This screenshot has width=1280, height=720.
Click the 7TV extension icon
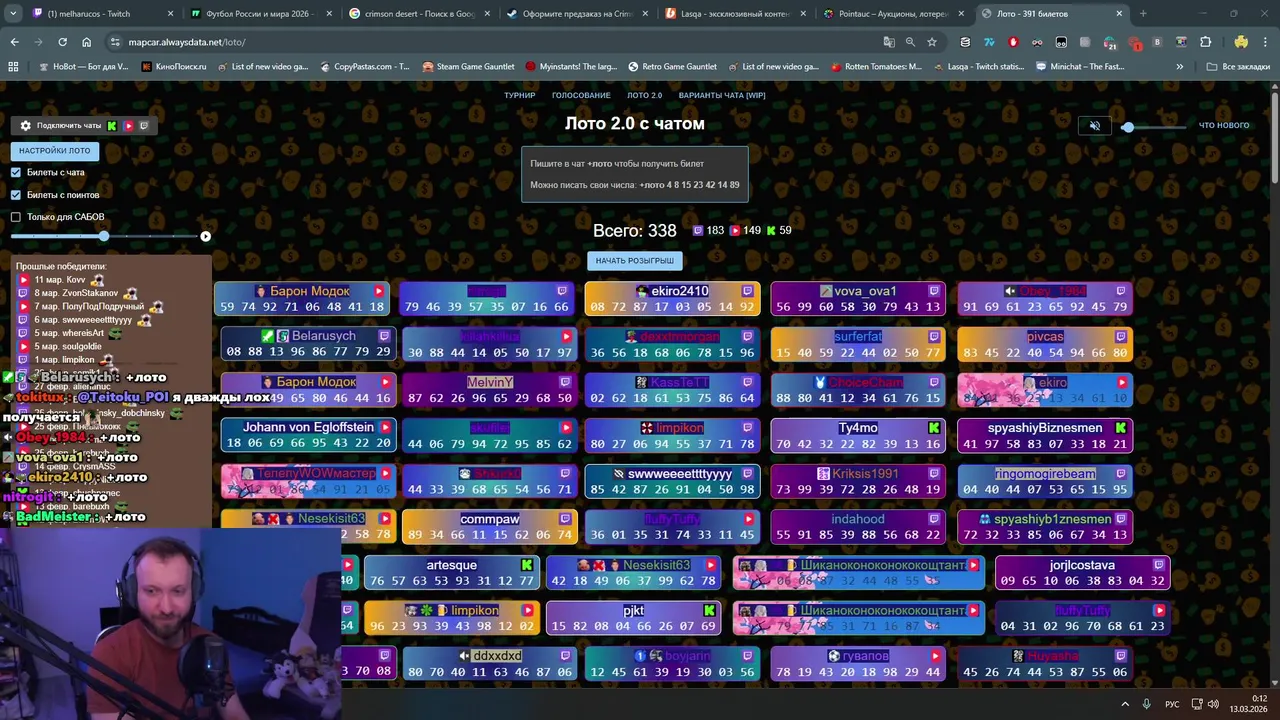[x=989, y=42]
